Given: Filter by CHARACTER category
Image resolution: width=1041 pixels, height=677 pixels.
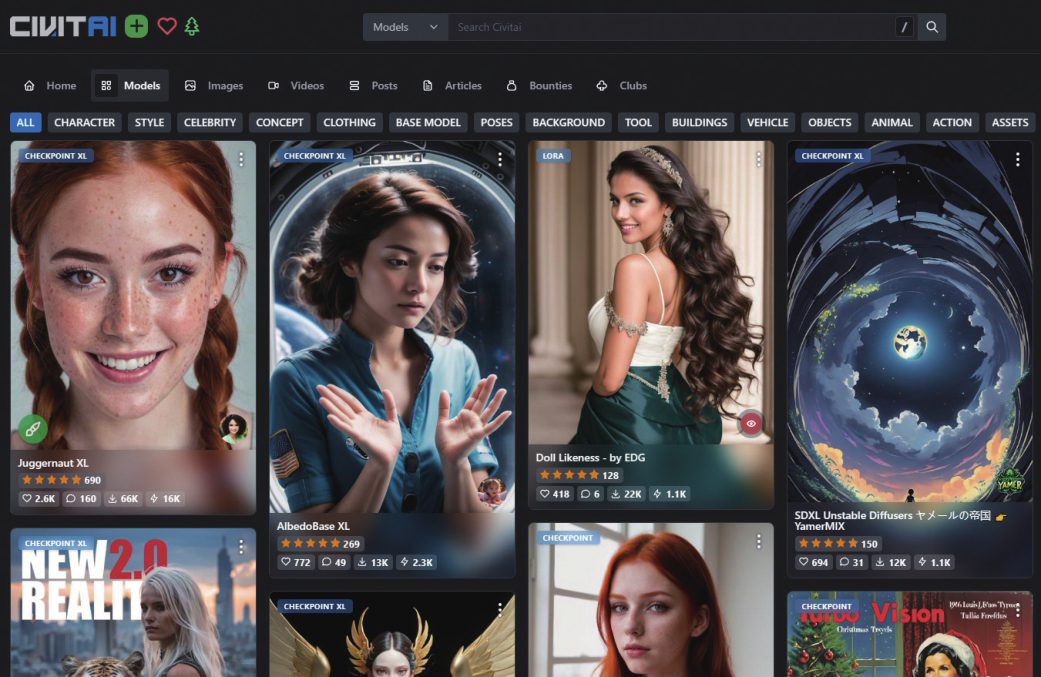Looking at the screenshot, I should [84, 122].
